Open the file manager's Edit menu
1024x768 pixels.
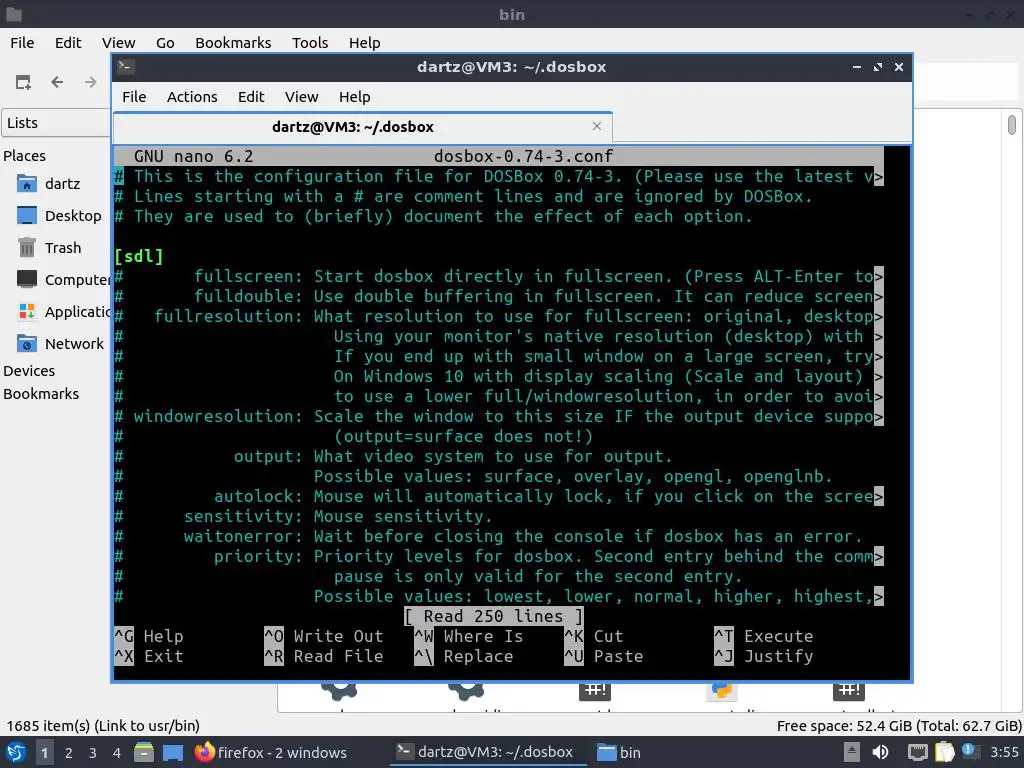coord(68,42)
